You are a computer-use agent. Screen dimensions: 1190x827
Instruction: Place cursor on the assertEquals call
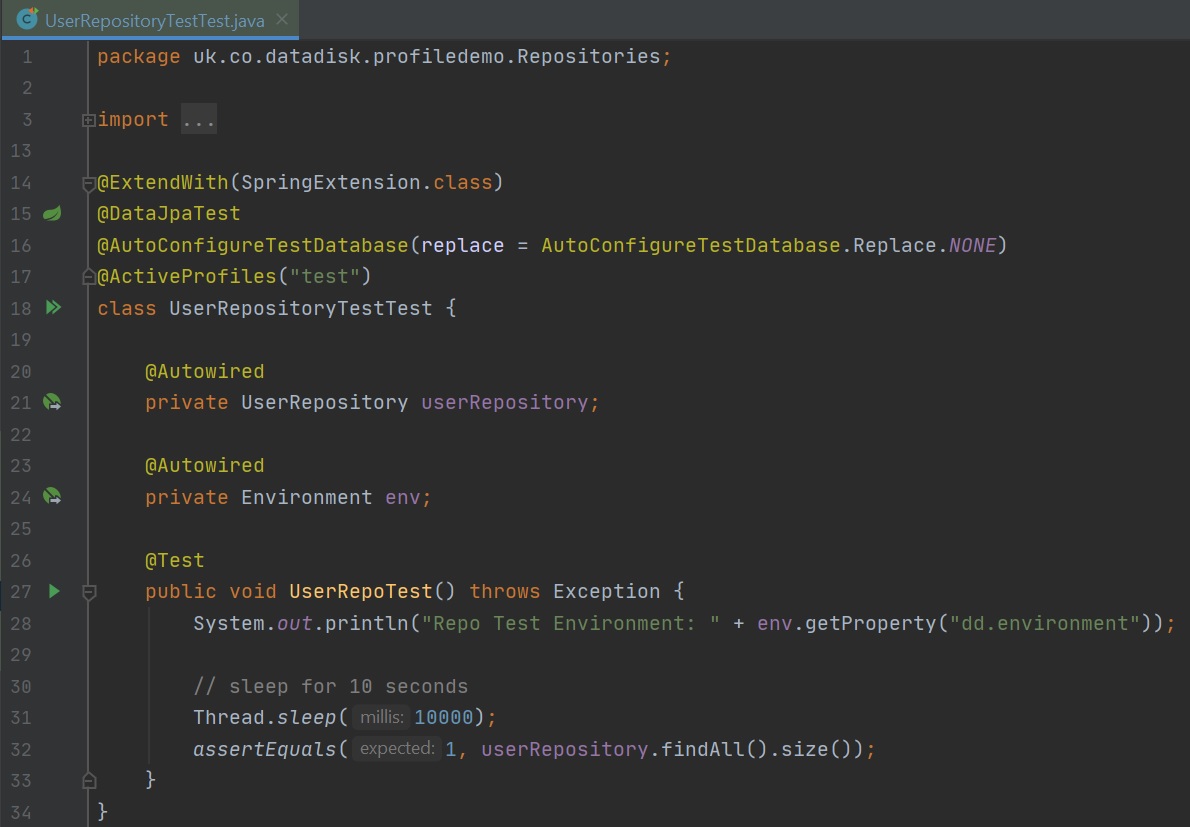[x=264, y=749]
